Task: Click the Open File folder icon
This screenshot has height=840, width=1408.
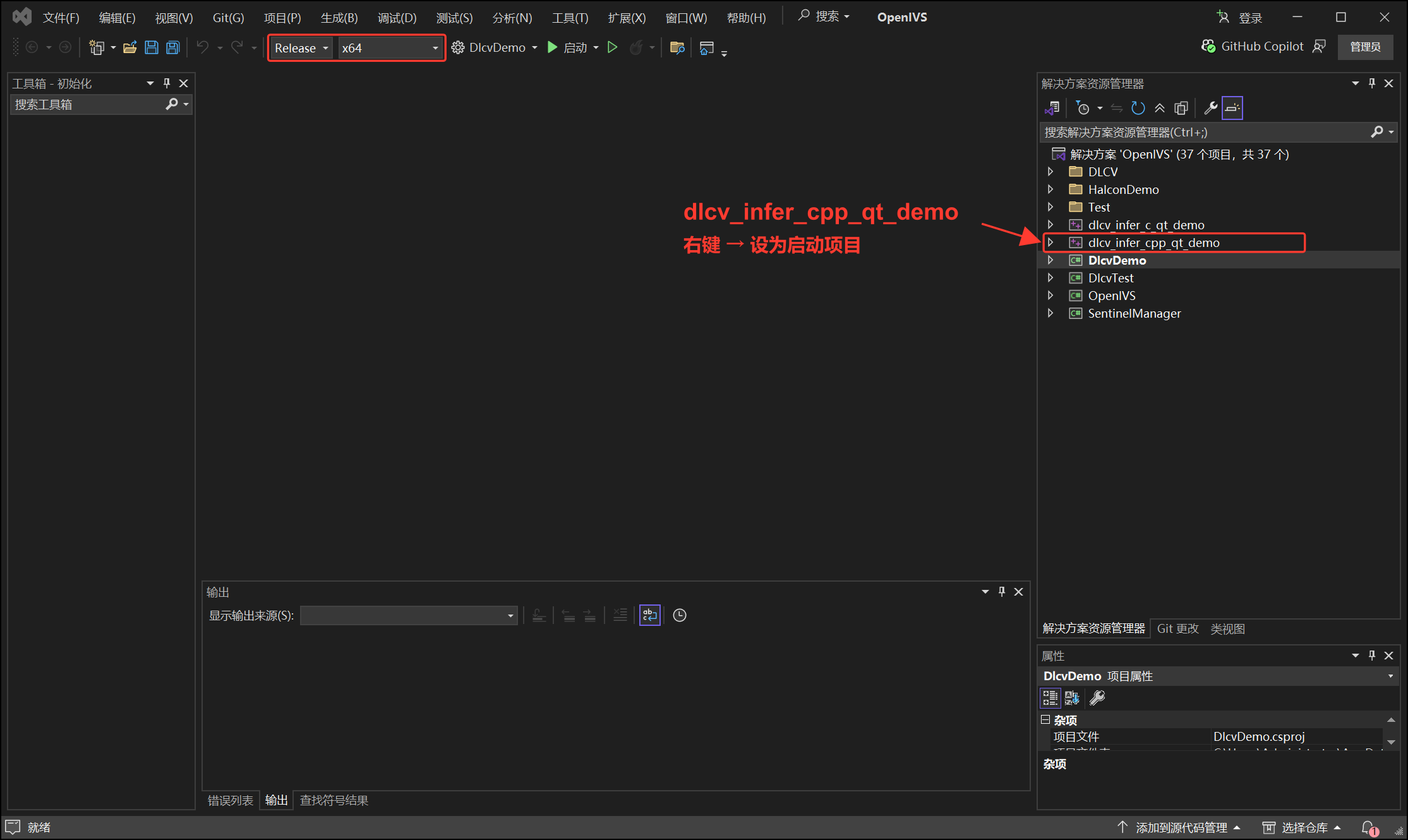Action: coord(130,47)
